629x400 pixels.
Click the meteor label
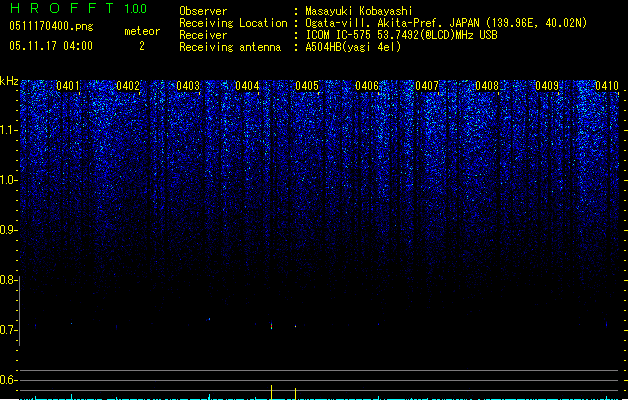click(142, 31)
